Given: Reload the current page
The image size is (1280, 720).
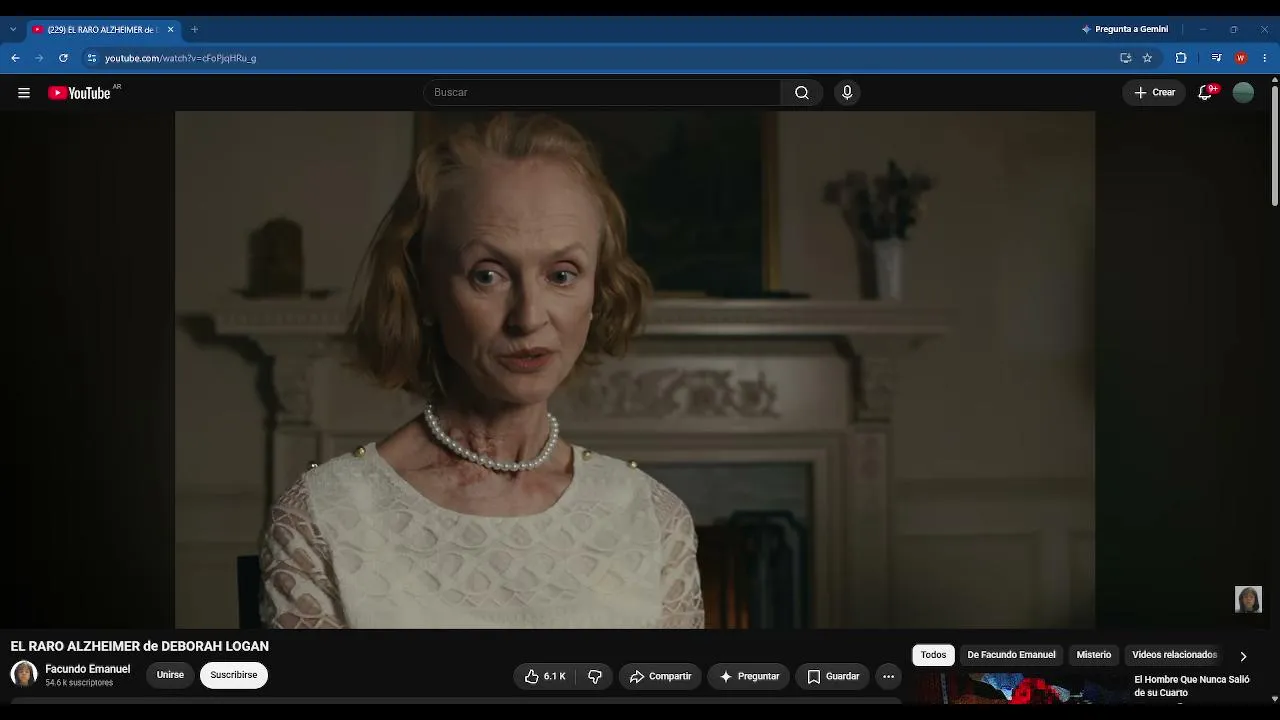Looking at the screenshot, I should (x=63, y=58).
